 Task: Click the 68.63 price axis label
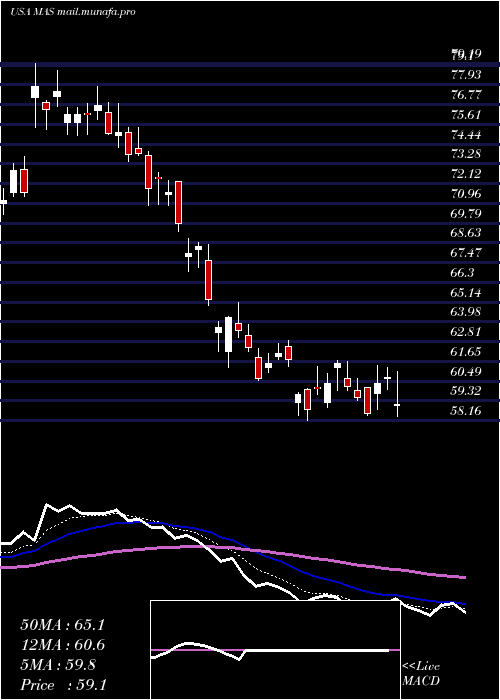click(x=466, y=233)
